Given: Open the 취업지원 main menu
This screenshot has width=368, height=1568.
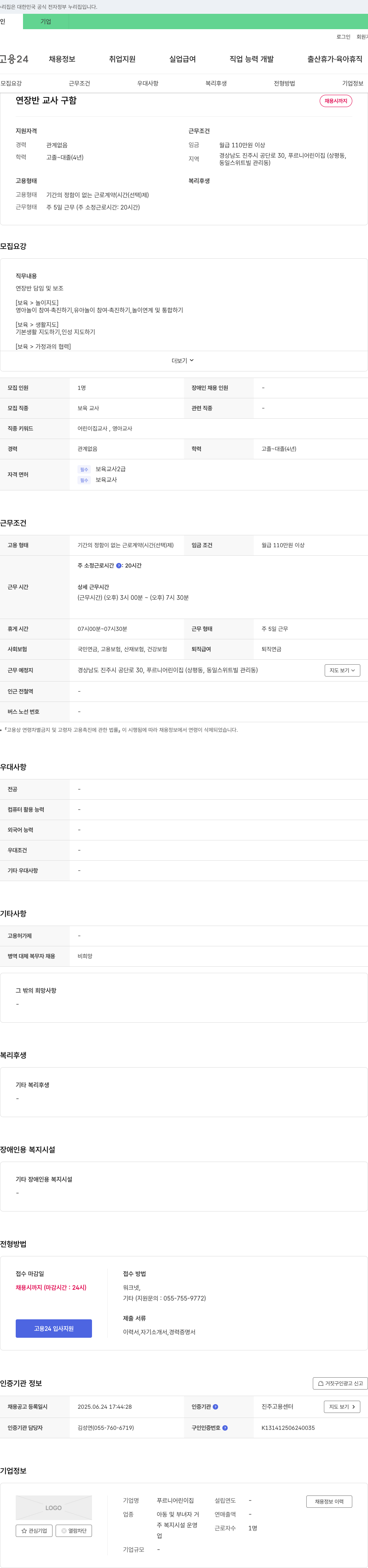Looking at the screenshot, I should (122, 59).
